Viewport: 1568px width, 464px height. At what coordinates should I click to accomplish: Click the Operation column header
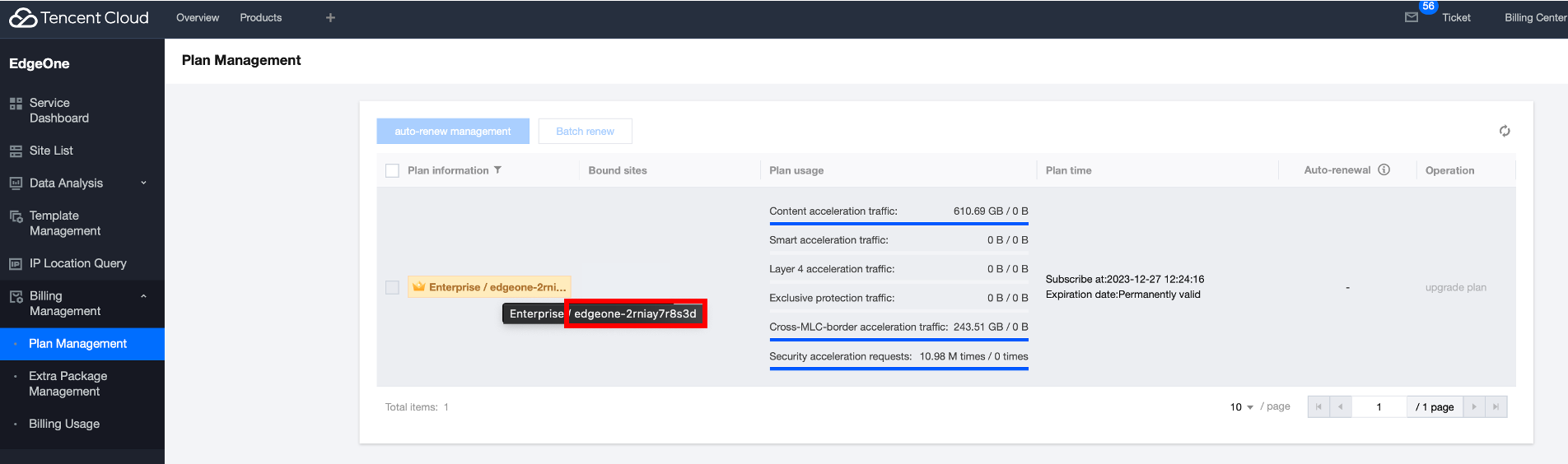[1449, 170]
